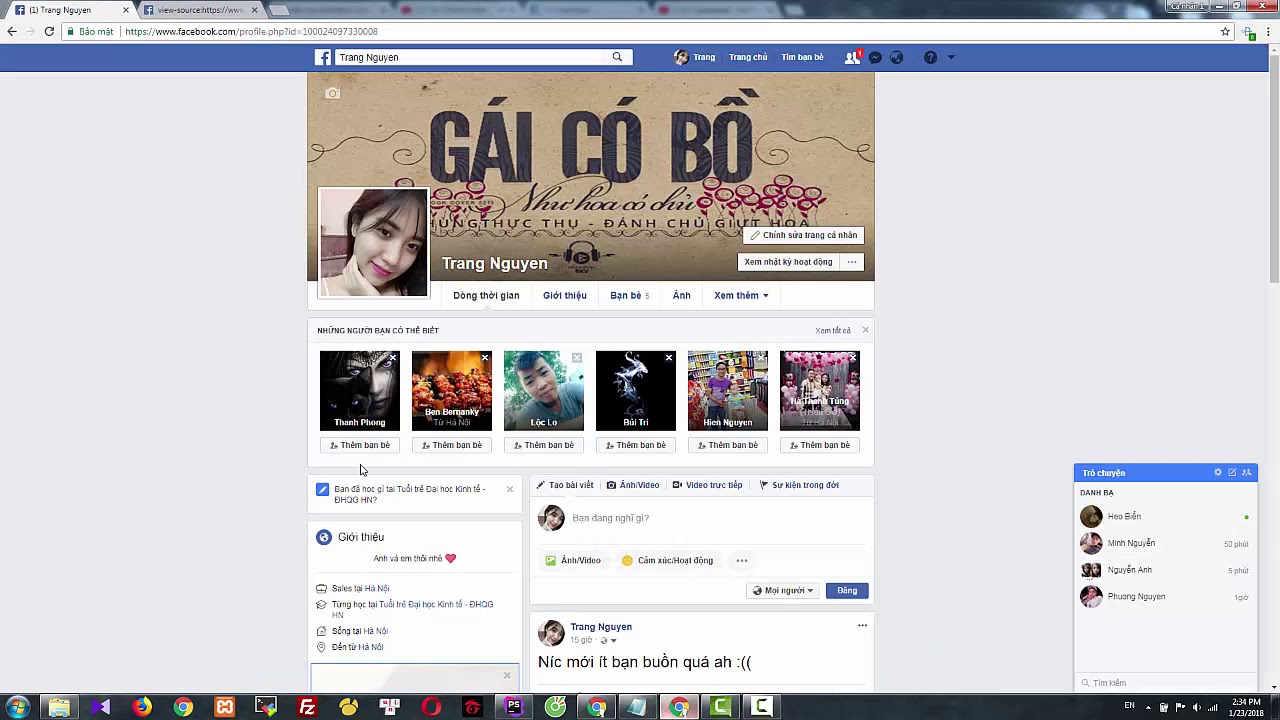Open Bạn bè tab
This screenshot has width=1280, height=720.
[630, 295]
